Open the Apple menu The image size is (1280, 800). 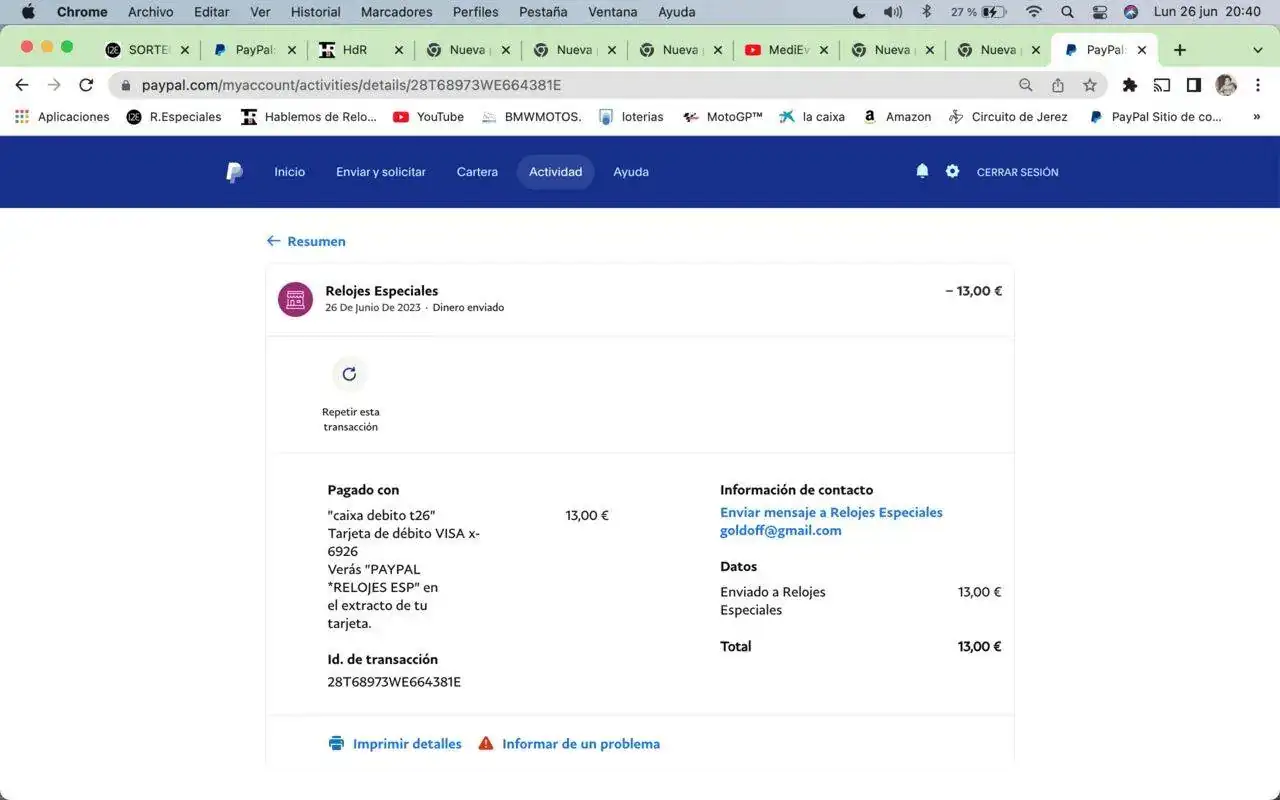27,12
